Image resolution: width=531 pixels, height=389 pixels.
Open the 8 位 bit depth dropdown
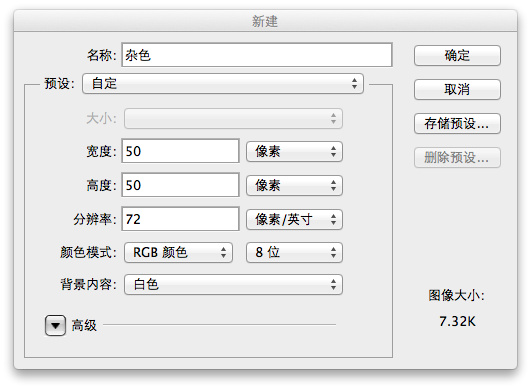[294, 252]
